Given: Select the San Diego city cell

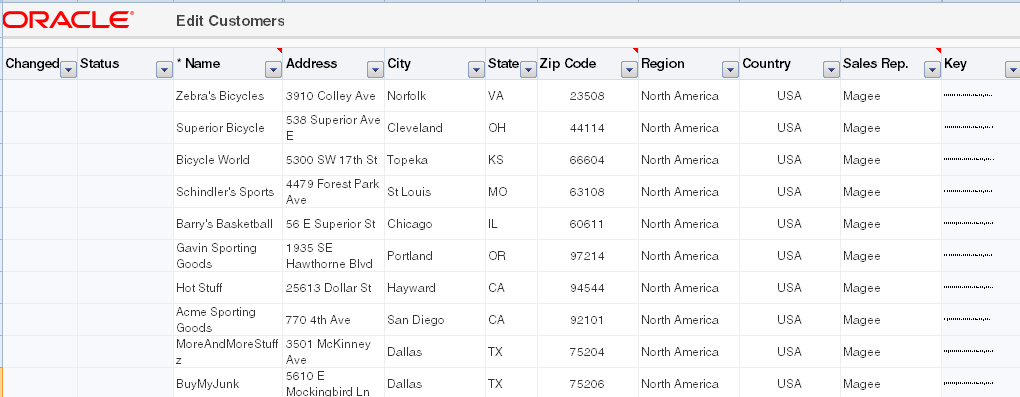Looking at the screenshot, I should pyautogui.click(x=435, y=320).
